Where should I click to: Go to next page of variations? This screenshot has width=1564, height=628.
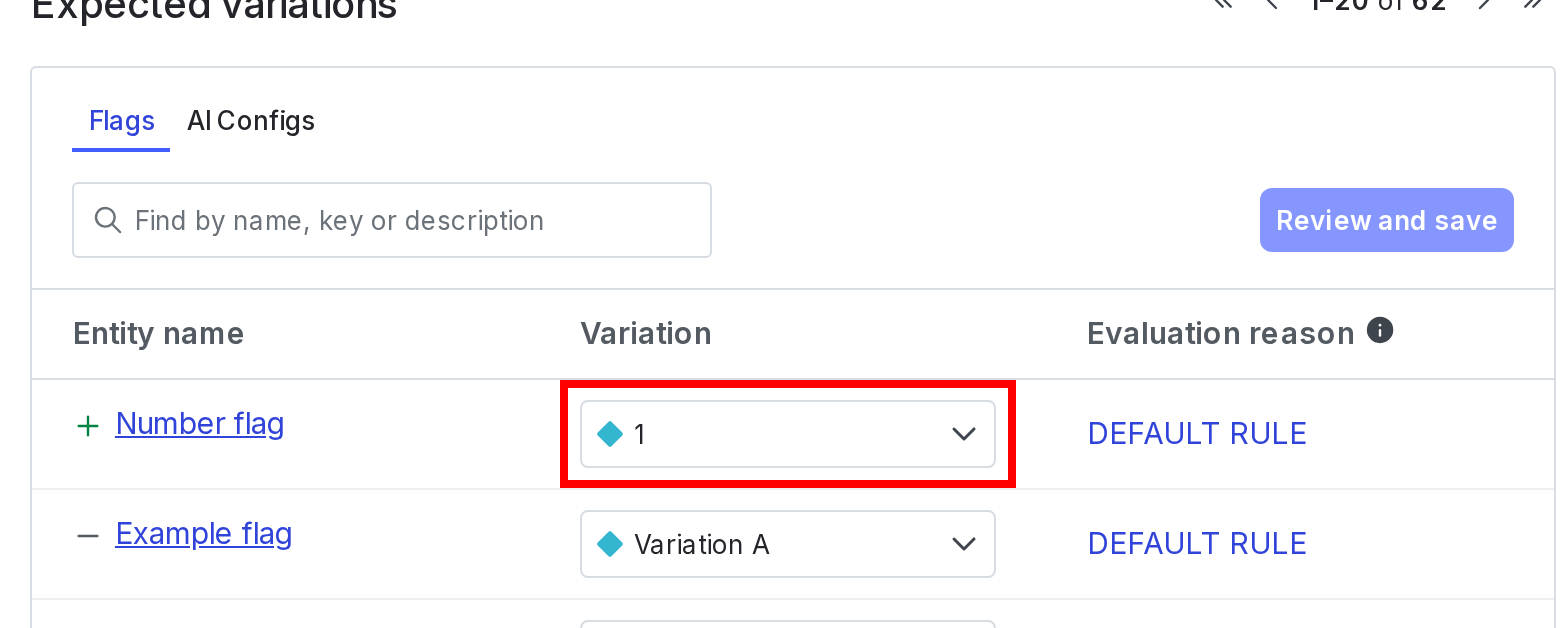(1485, 4)
